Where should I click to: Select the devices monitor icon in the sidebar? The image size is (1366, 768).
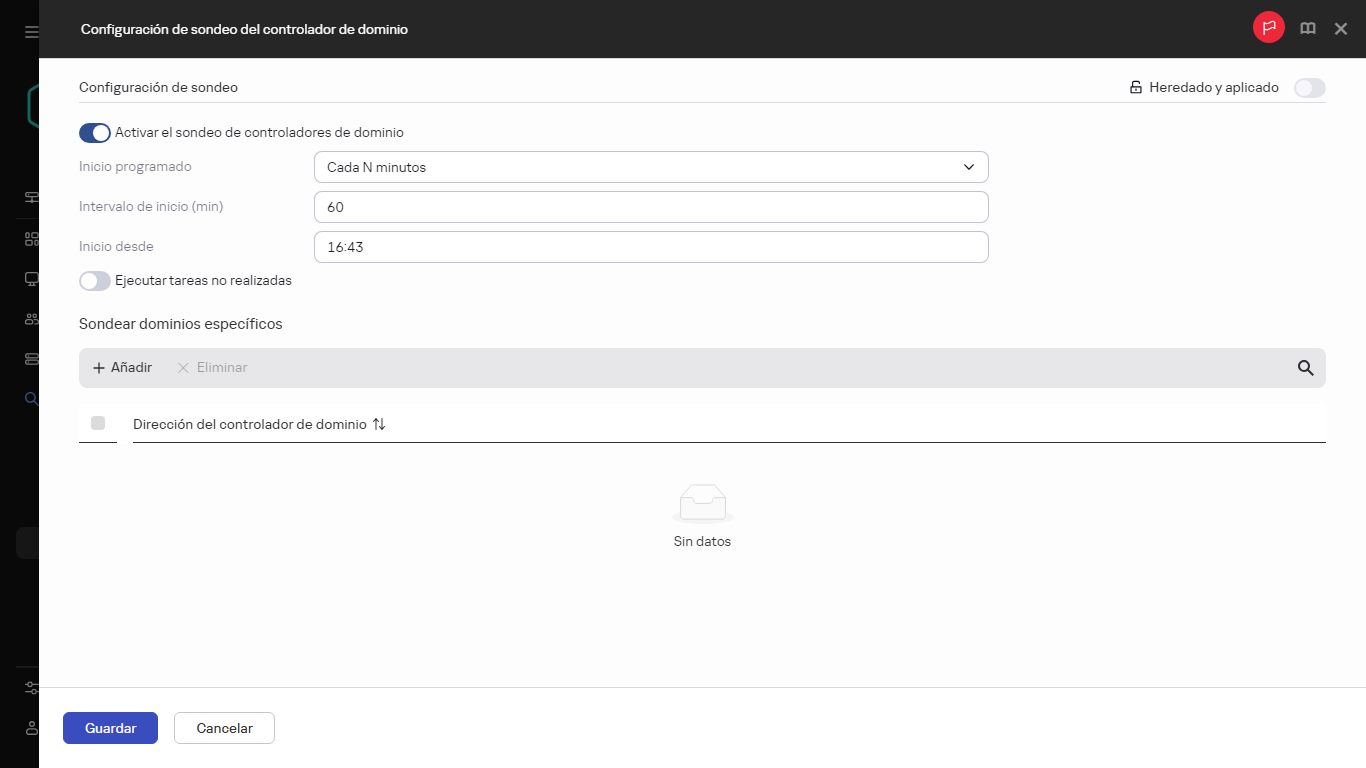pos(30,278)
